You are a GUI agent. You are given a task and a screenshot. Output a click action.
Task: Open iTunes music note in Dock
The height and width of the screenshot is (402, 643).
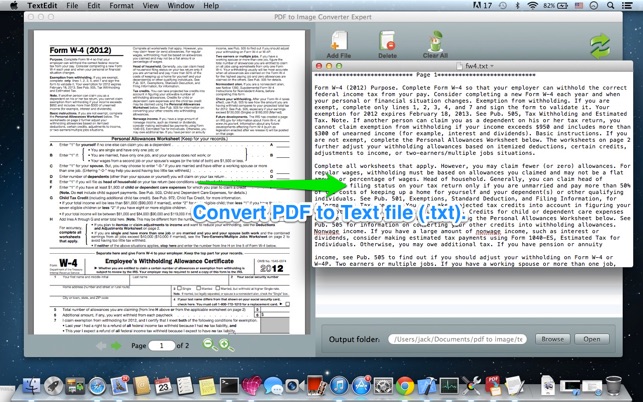(x=339, y=386)
